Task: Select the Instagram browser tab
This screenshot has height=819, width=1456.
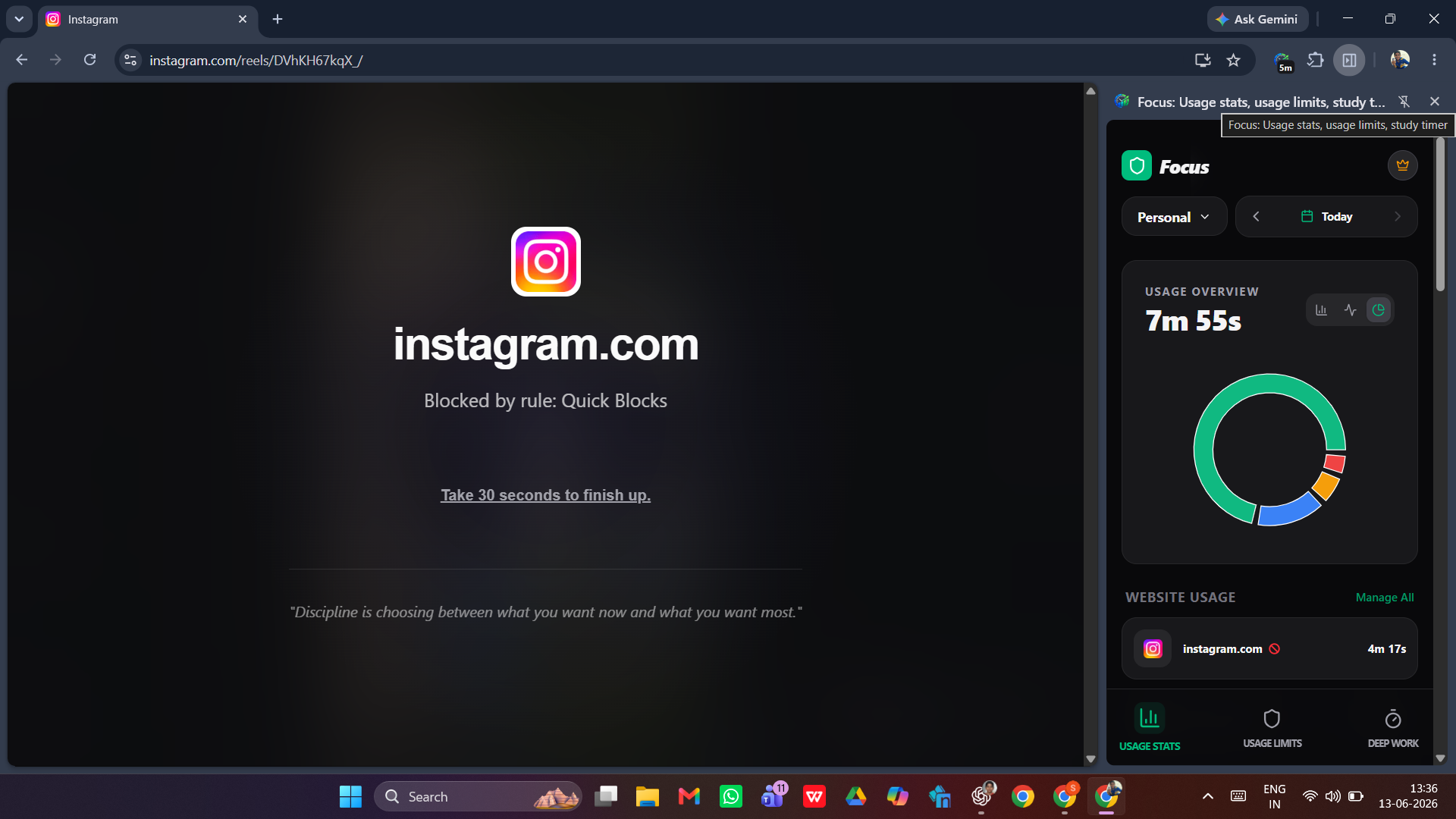Action: click(148, 20)
